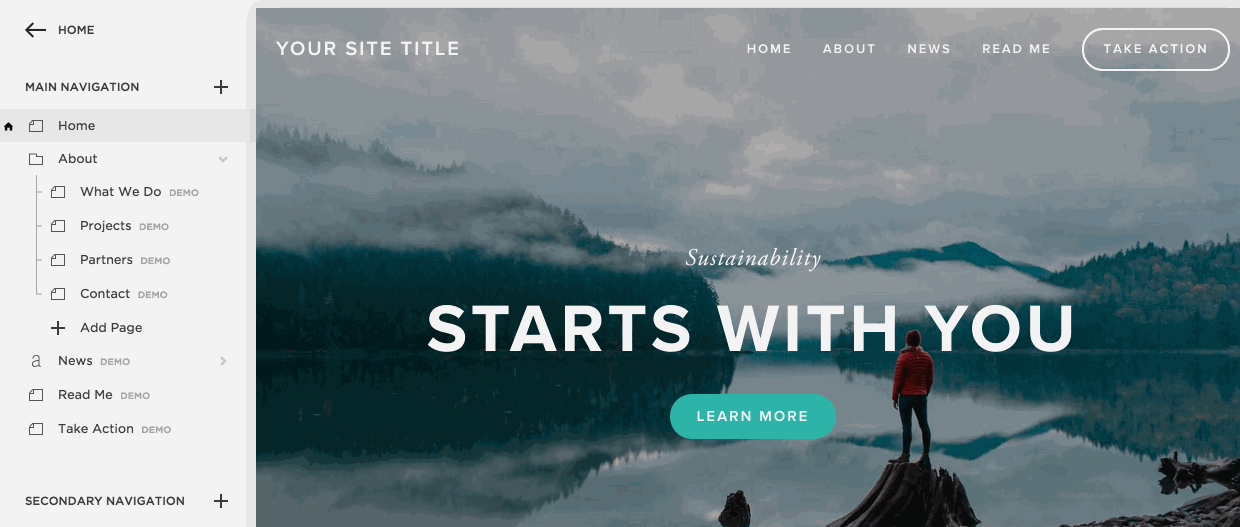Screen dimensions: 1240x527
Task: Click the page icon beside Projects
Action: pyautogui.click(x=58, y=226)
